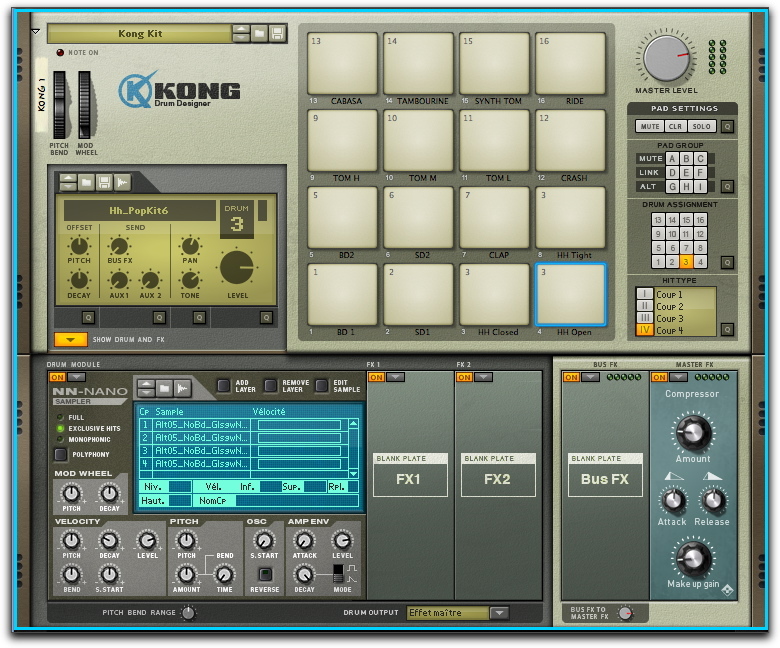Viewport: 780px width, 648px height.
Task: Click the Pitch Bend wheel
Action: [x=59, y=105]
